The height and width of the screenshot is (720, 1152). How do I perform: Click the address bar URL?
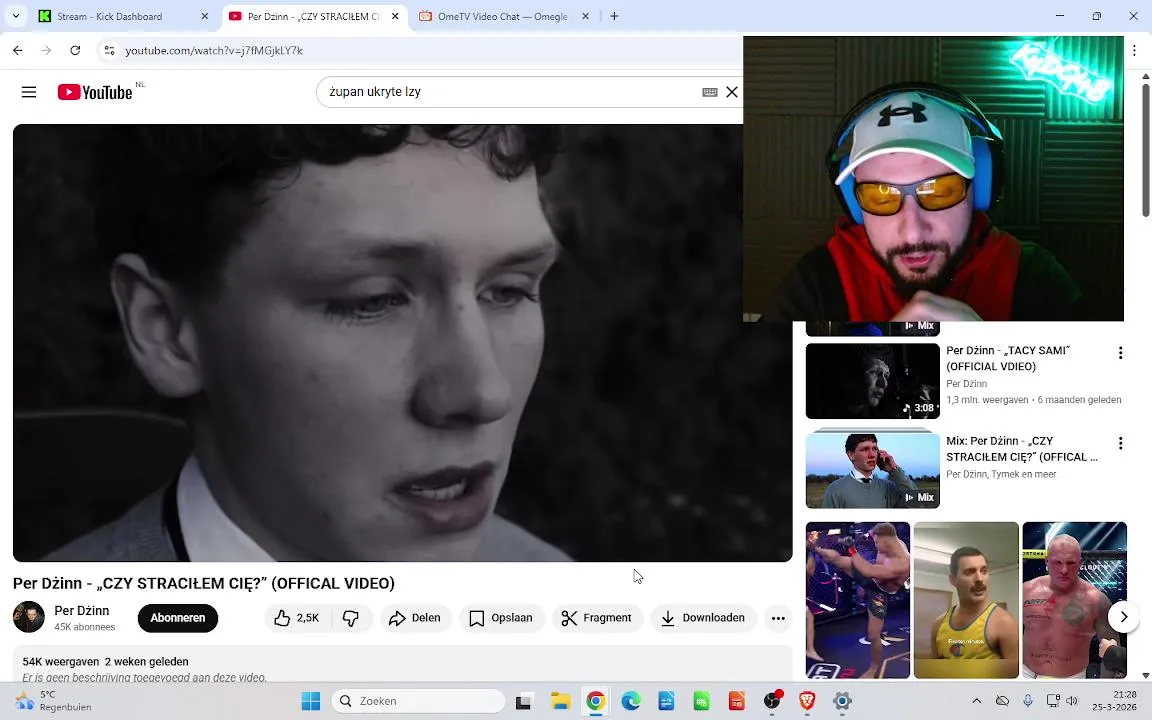[x=214, y=51]
